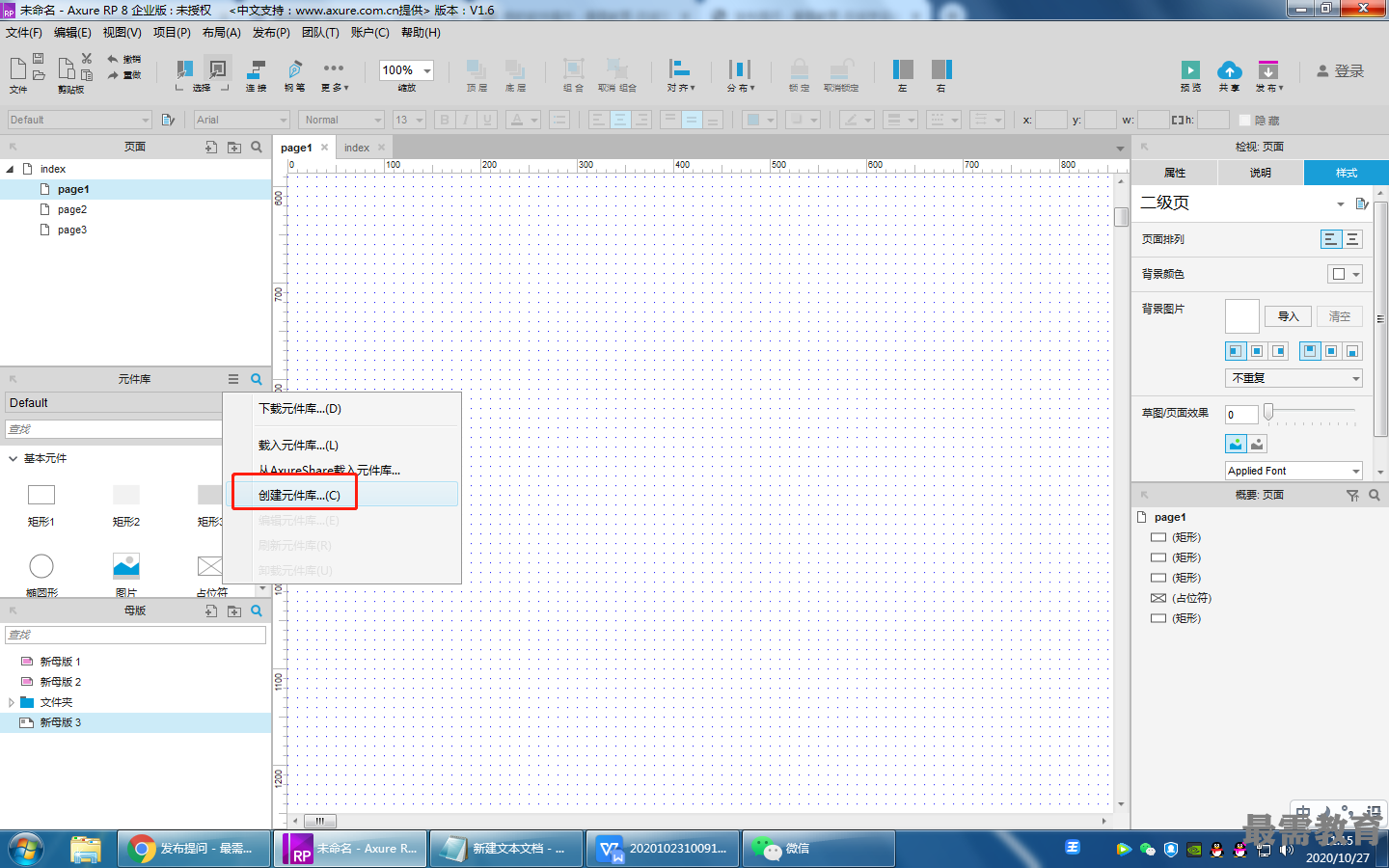Open the Applied Font dropdown

(x=1294, y=471)
